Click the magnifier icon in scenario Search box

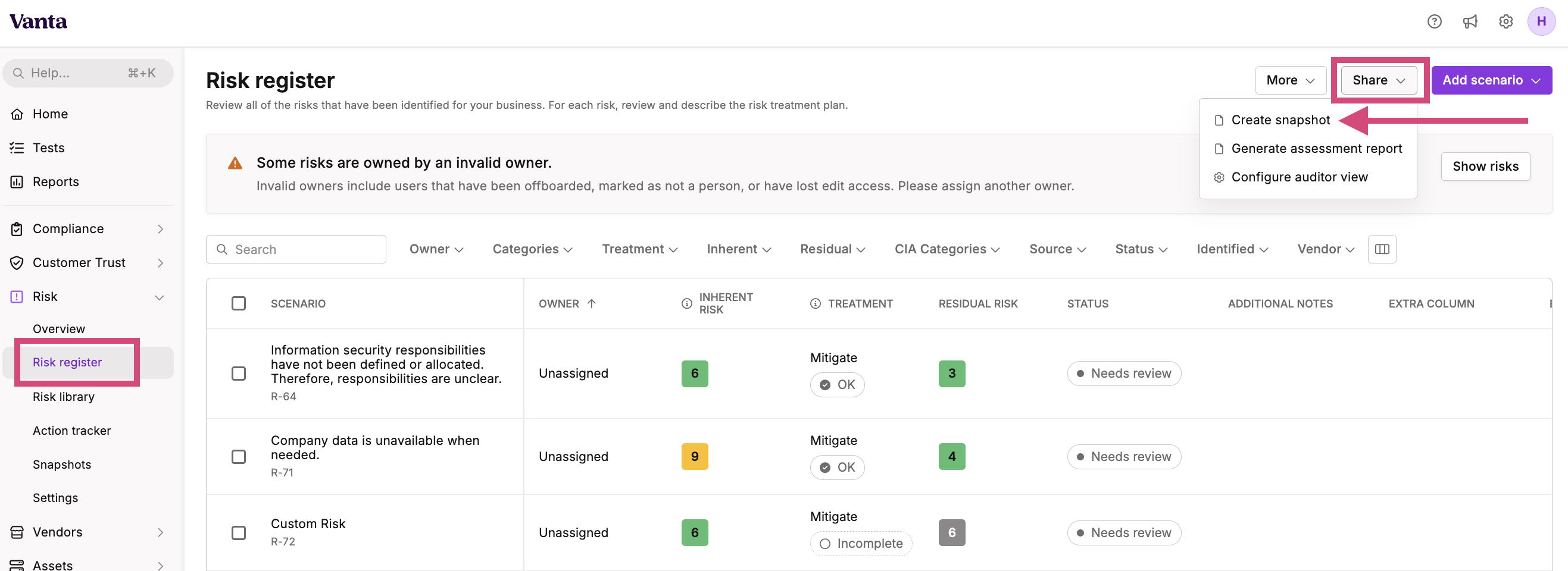222,249
